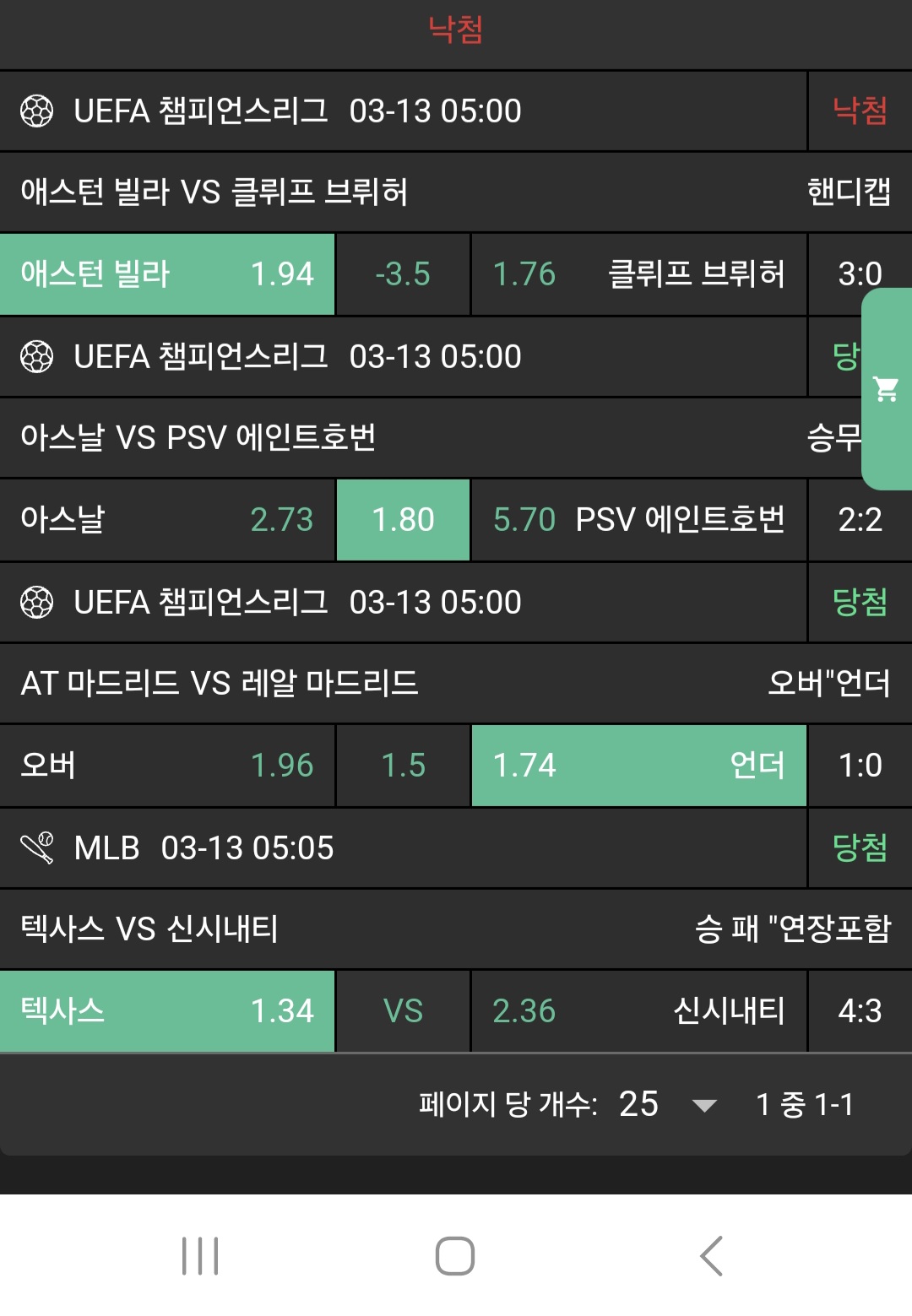The height and width of the screenshot is (1316, 912).
Task: Select 언더 1.74 odds cell
Action: click(638, 766)
